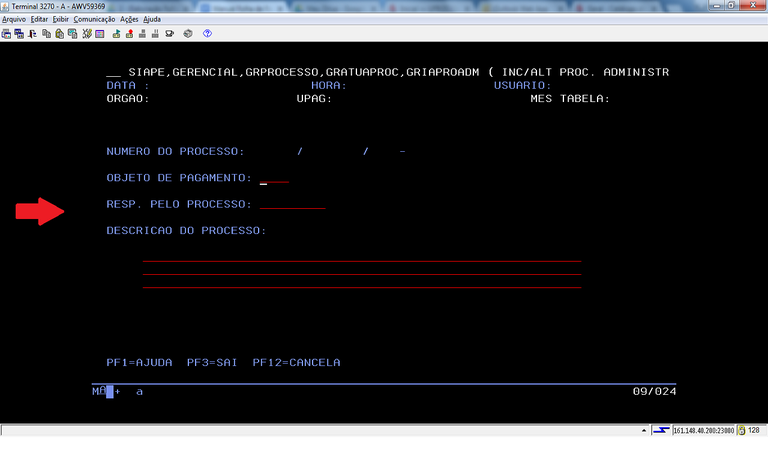The image size is (768, 456).
Task: Click the green-arrow macro play icon
Action: click(116, 33)
